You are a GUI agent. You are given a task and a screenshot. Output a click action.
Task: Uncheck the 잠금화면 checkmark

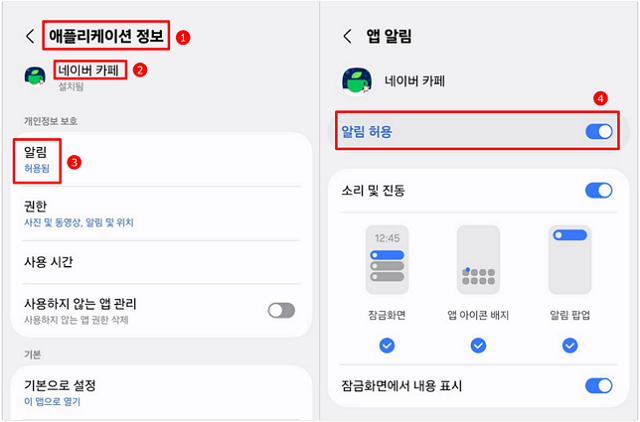click(x=387, y=345)
